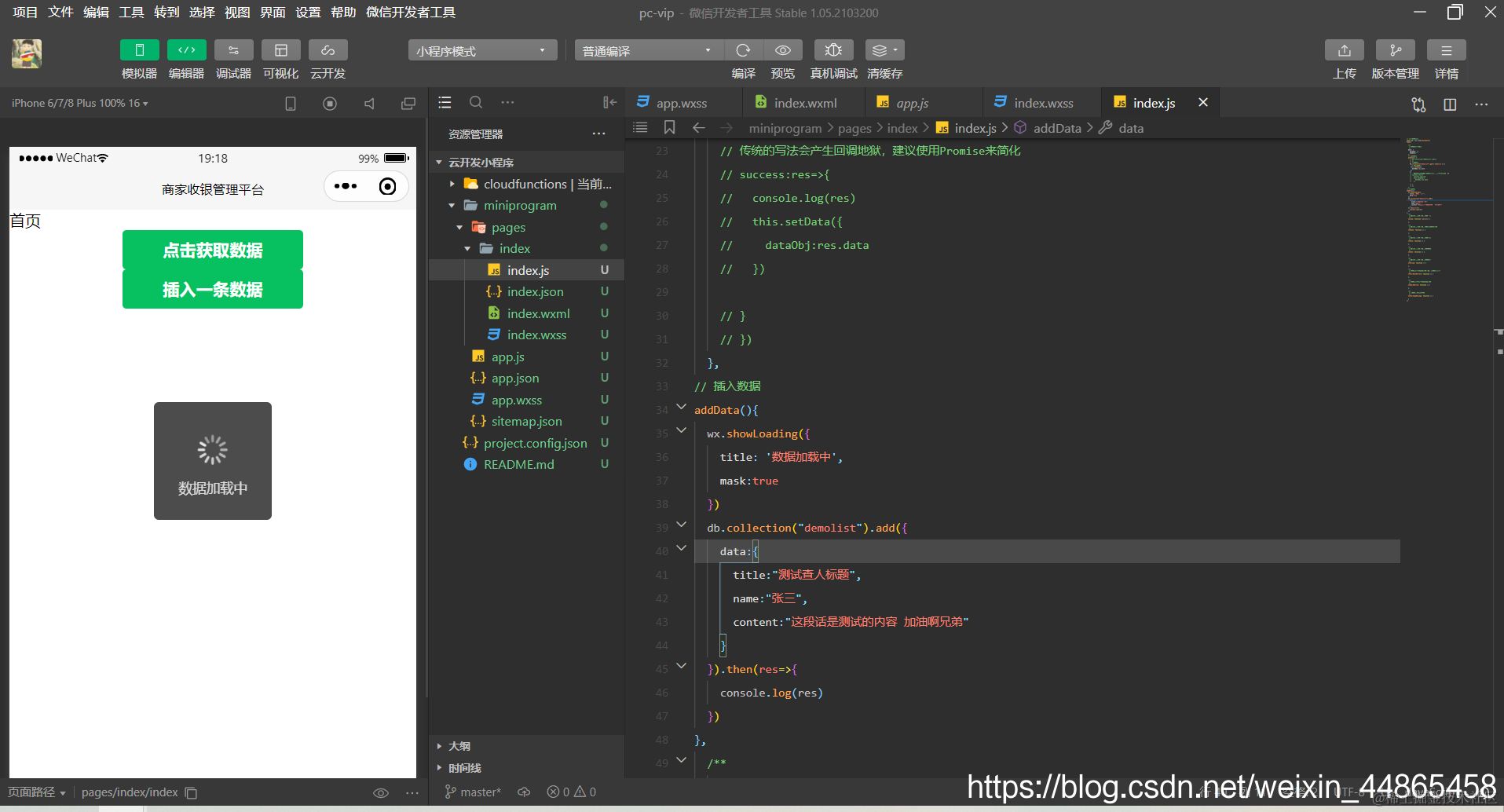Click the master branch in status bar

473,792
